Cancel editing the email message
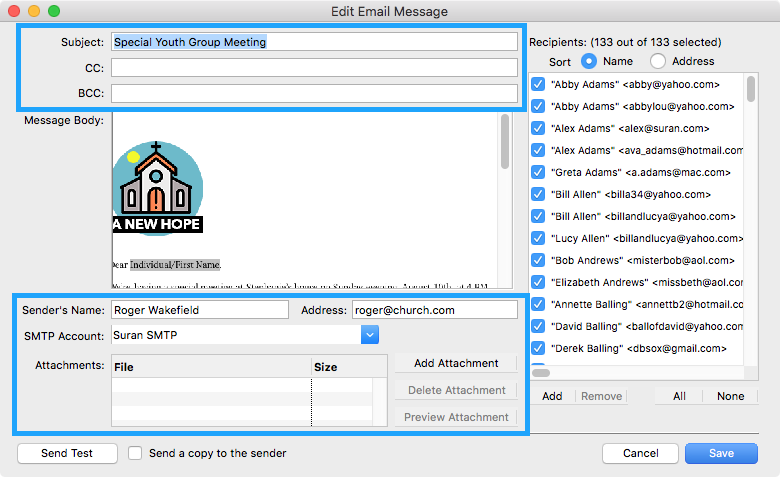Viewport: 780px width, 477px height. [640, 453]
